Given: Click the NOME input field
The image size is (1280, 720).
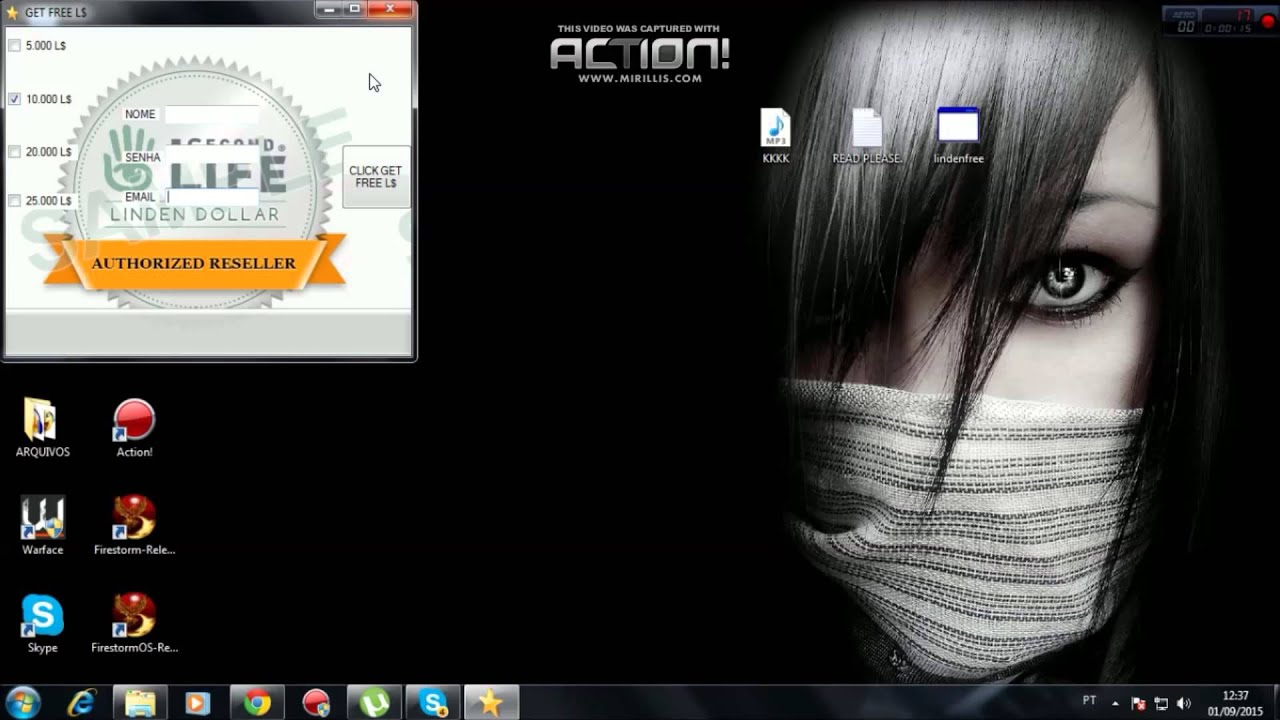Looking at the screenshot, I should pyautogui.click(x=212, y=114).
